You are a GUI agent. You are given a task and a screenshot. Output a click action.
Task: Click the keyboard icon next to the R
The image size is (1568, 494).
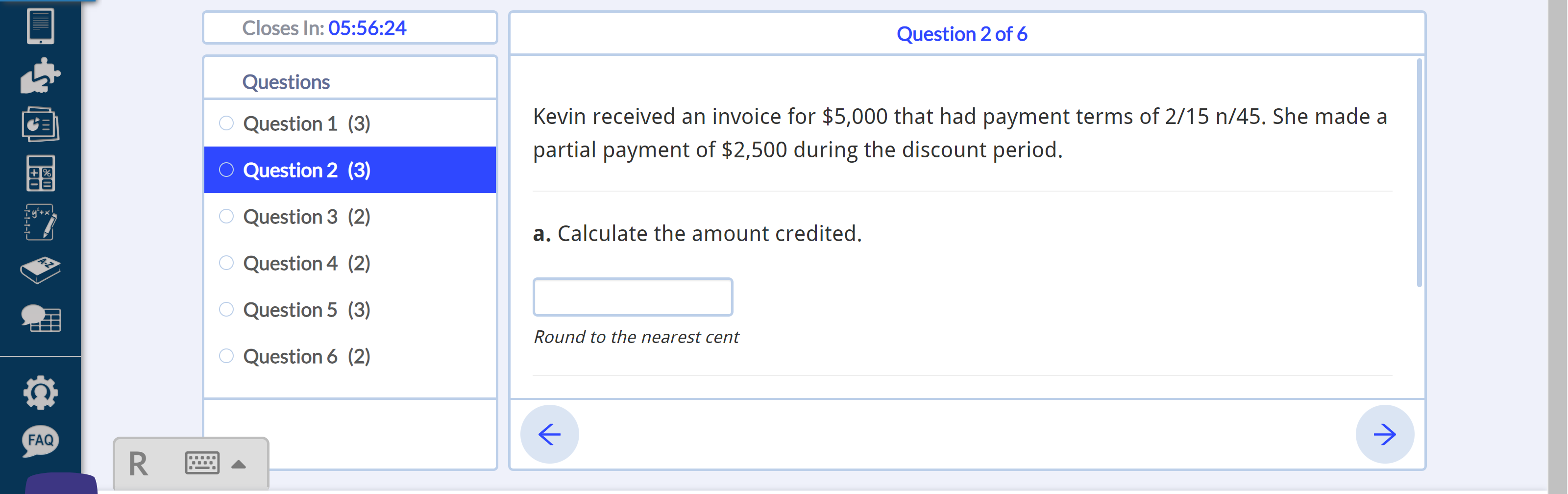[x=203, y=463]
